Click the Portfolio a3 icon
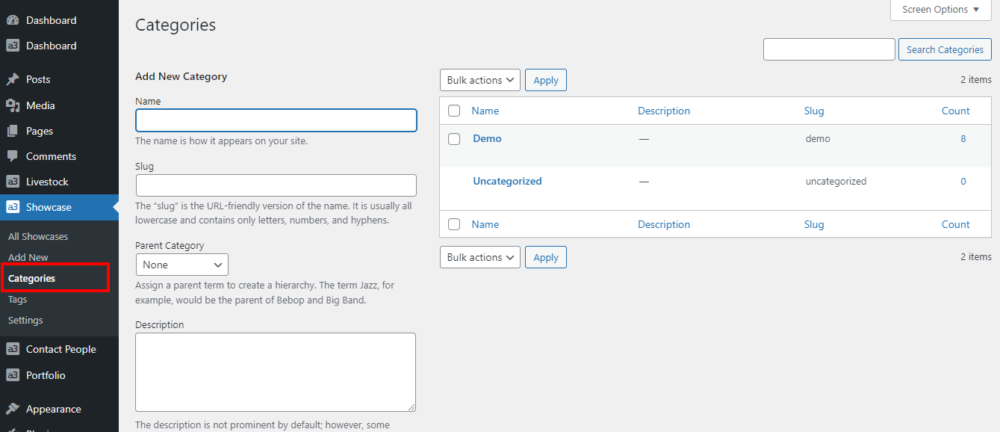1000x432 pixels. 12,376
